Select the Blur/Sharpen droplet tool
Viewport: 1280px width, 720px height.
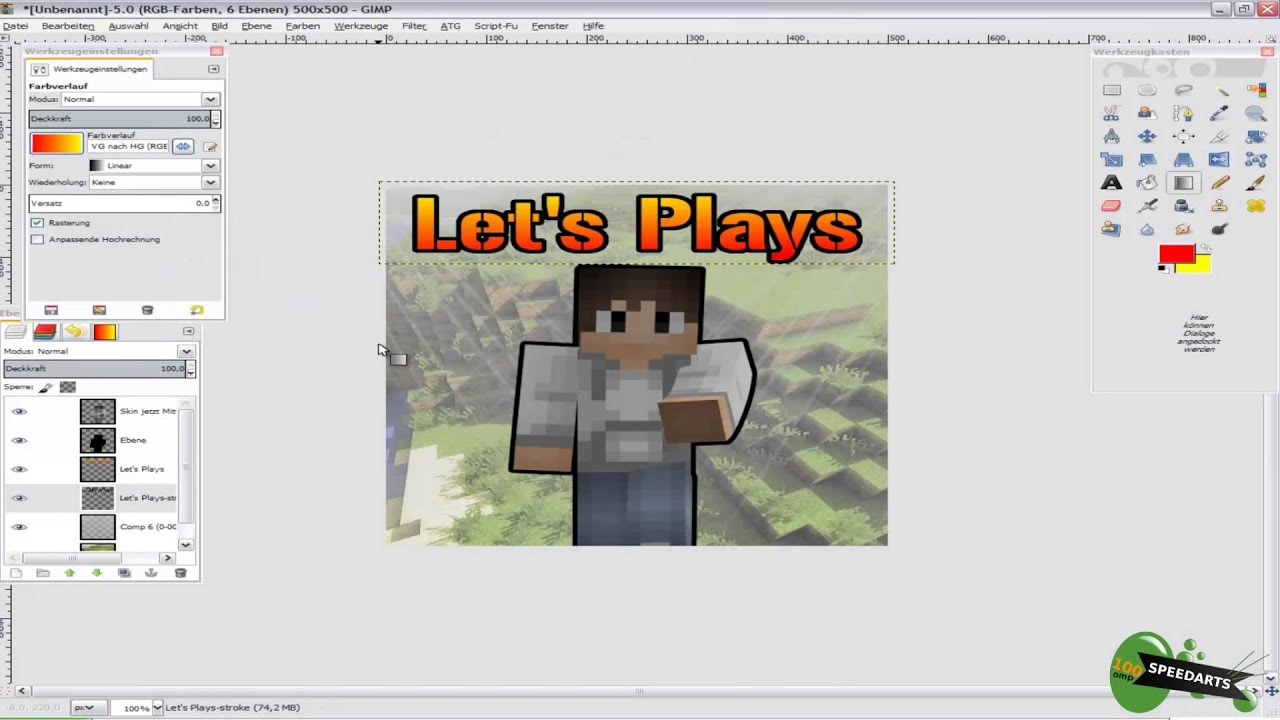point(1147,229)
